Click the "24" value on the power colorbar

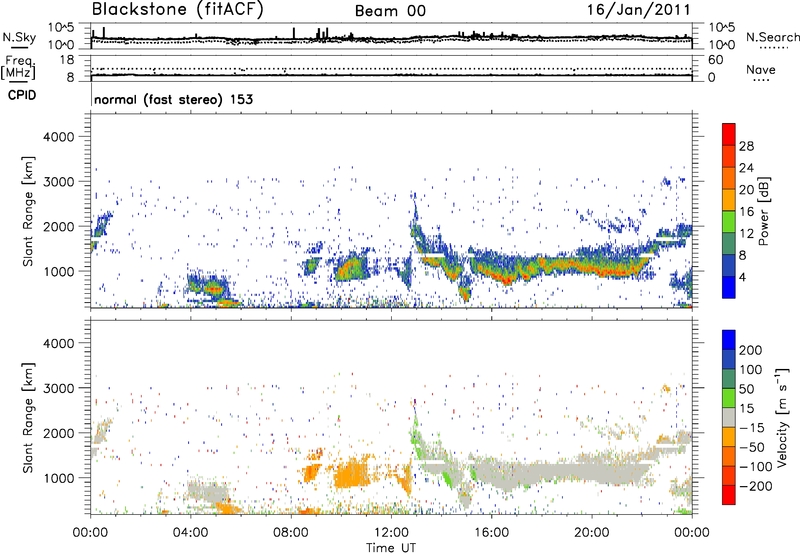(746, 168)
